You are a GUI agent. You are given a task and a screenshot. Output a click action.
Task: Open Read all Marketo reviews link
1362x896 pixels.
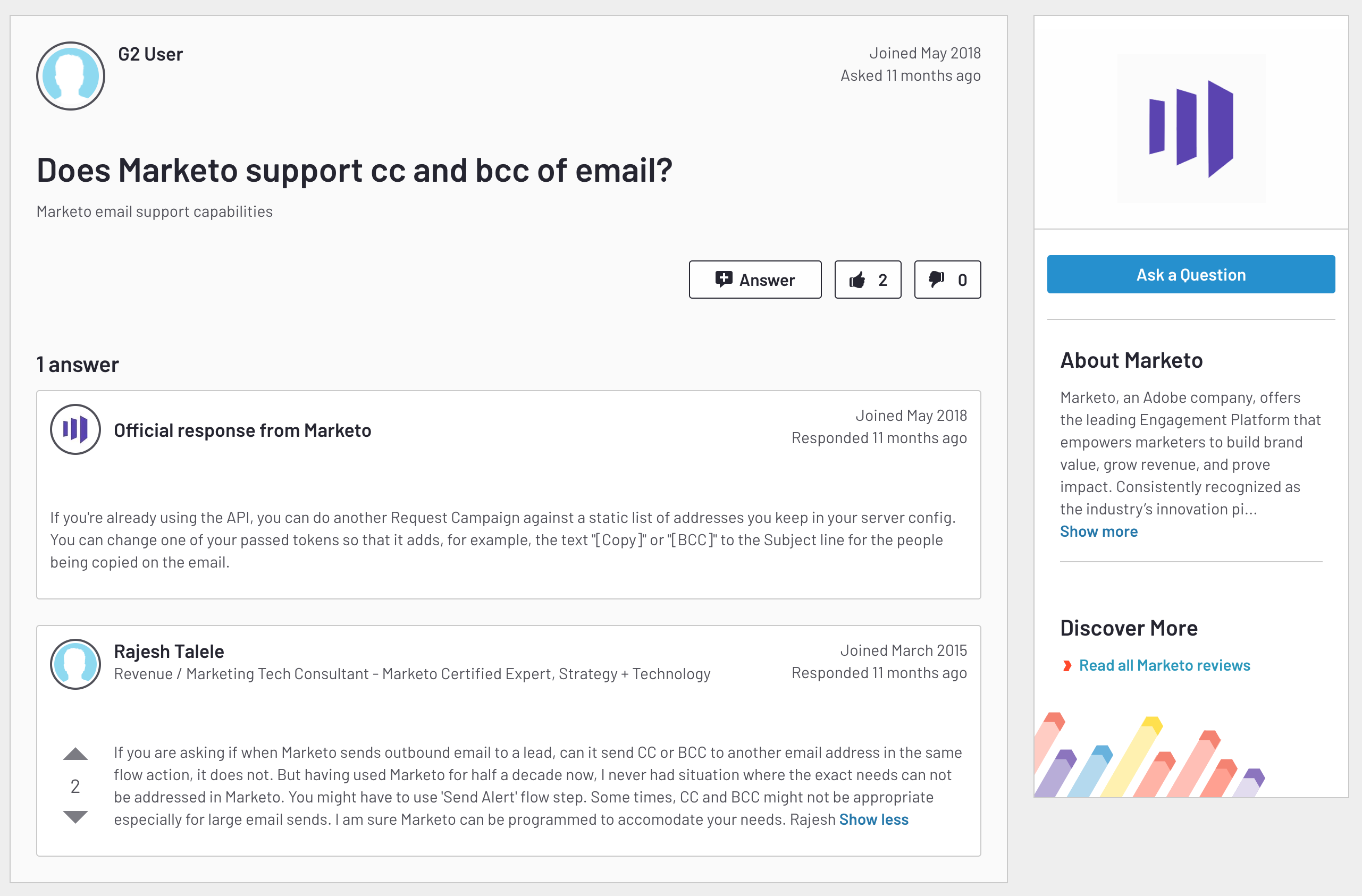click(x=1164, y=665)
